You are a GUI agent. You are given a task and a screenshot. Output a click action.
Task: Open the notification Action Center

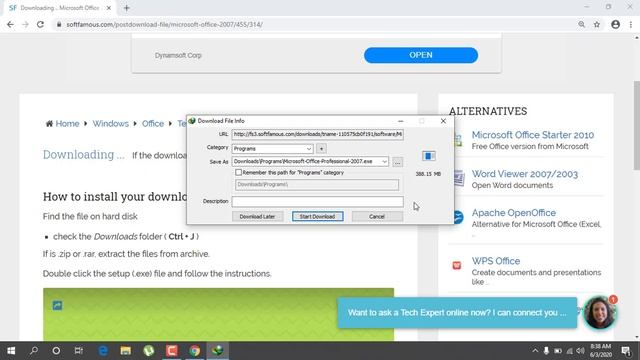626,351
